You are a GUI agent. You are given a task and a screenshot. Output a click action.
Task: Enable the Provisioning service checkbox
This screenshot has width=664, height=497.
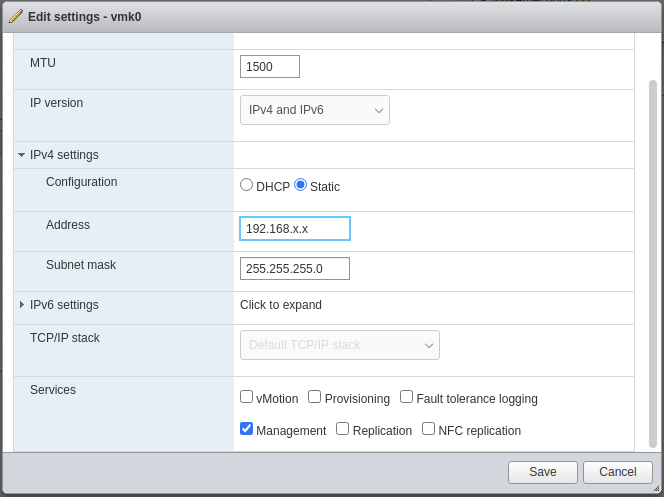[315, 397]
